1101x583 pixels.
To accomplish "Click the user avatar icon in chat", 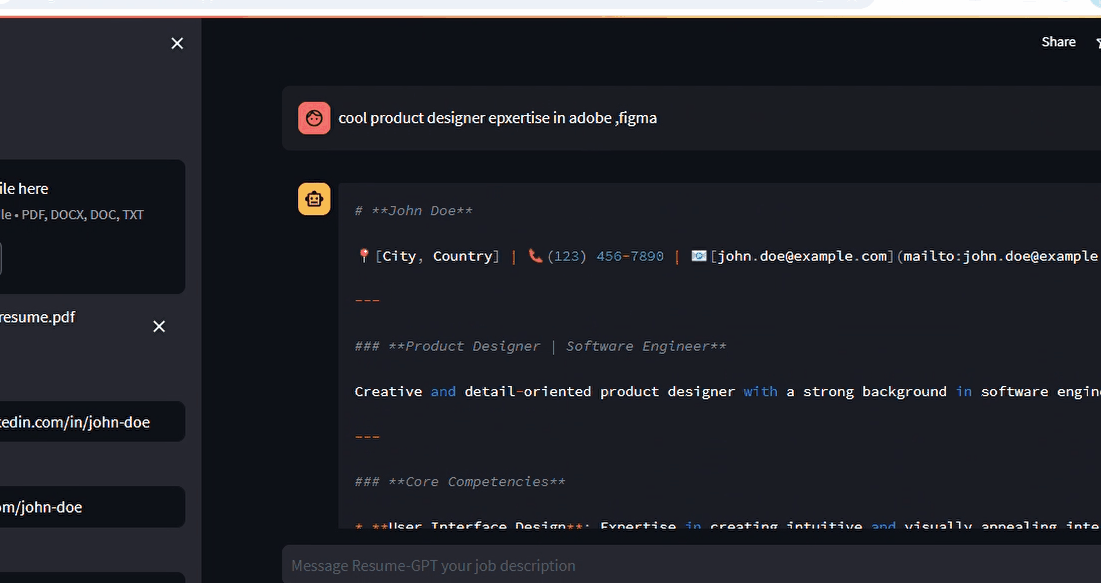I will click(x=314, y=118).
